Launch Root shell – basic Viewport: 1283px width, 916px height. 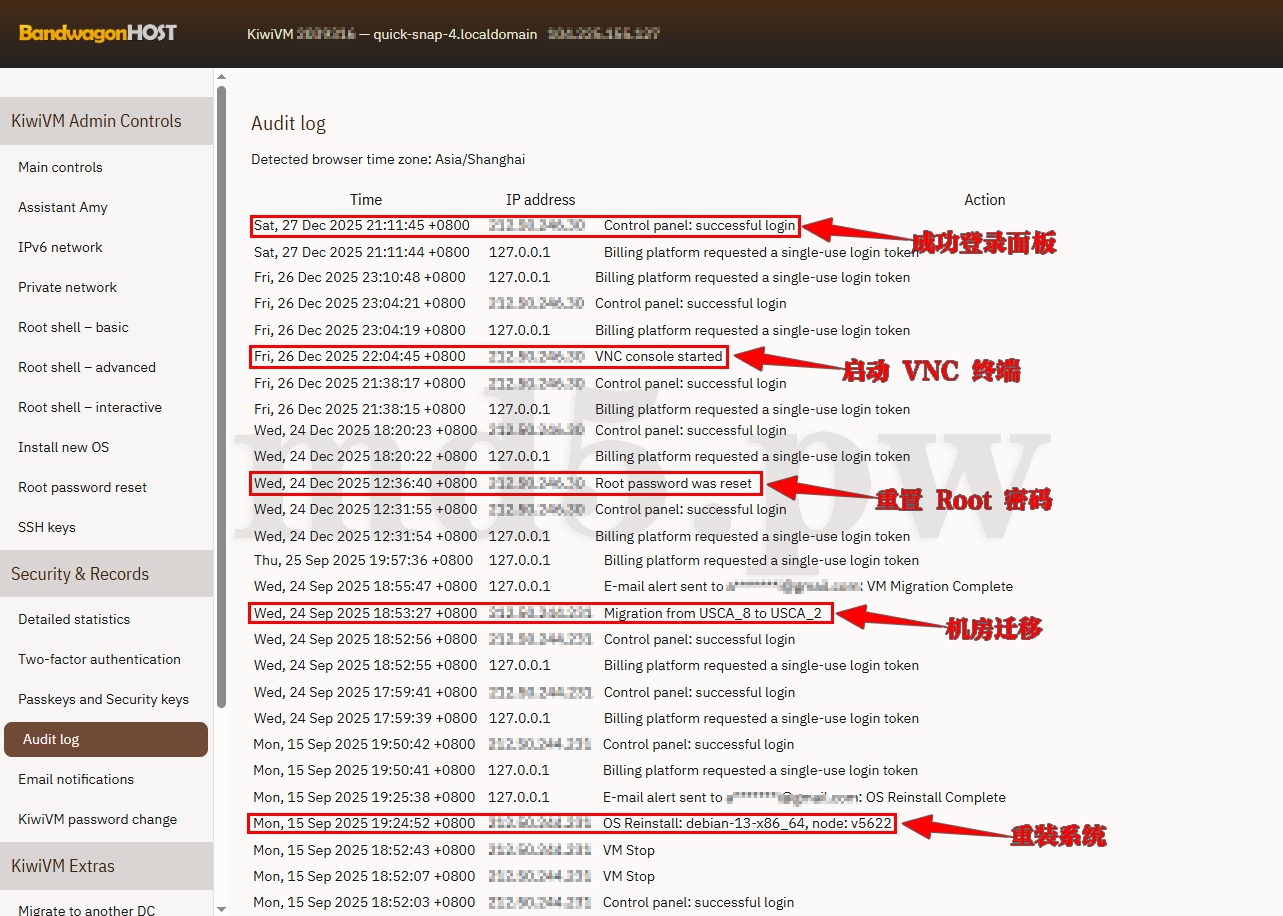click(x=73, y=327)
